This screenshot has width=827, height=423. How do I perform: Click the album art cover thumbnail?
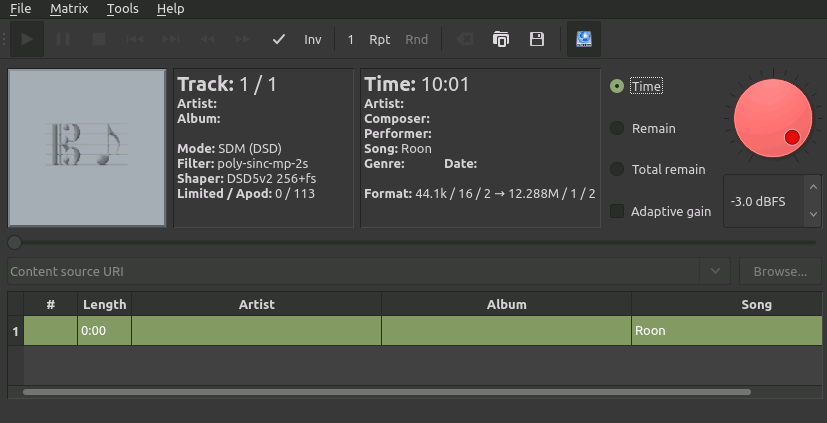87,148
